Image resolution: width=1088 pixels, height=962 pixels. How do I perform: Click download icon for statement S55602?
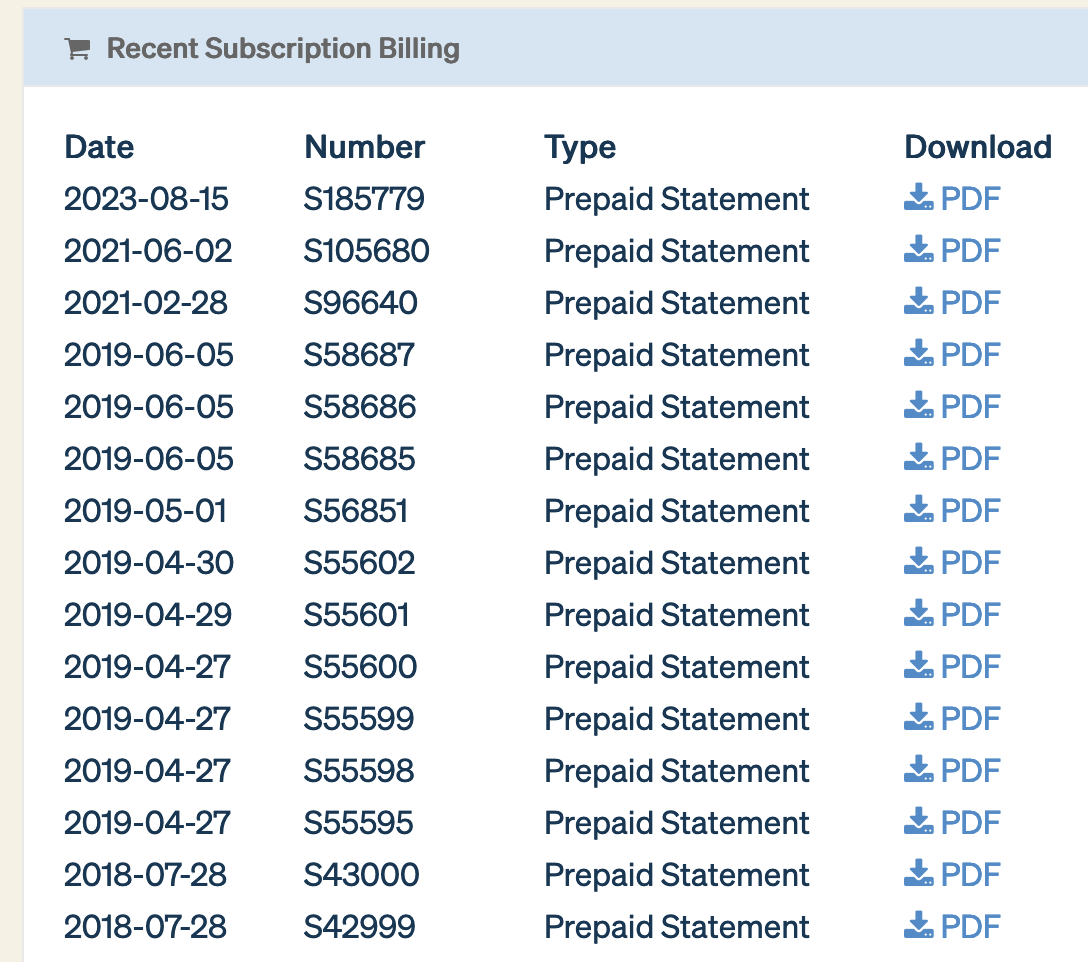(918, 563)
